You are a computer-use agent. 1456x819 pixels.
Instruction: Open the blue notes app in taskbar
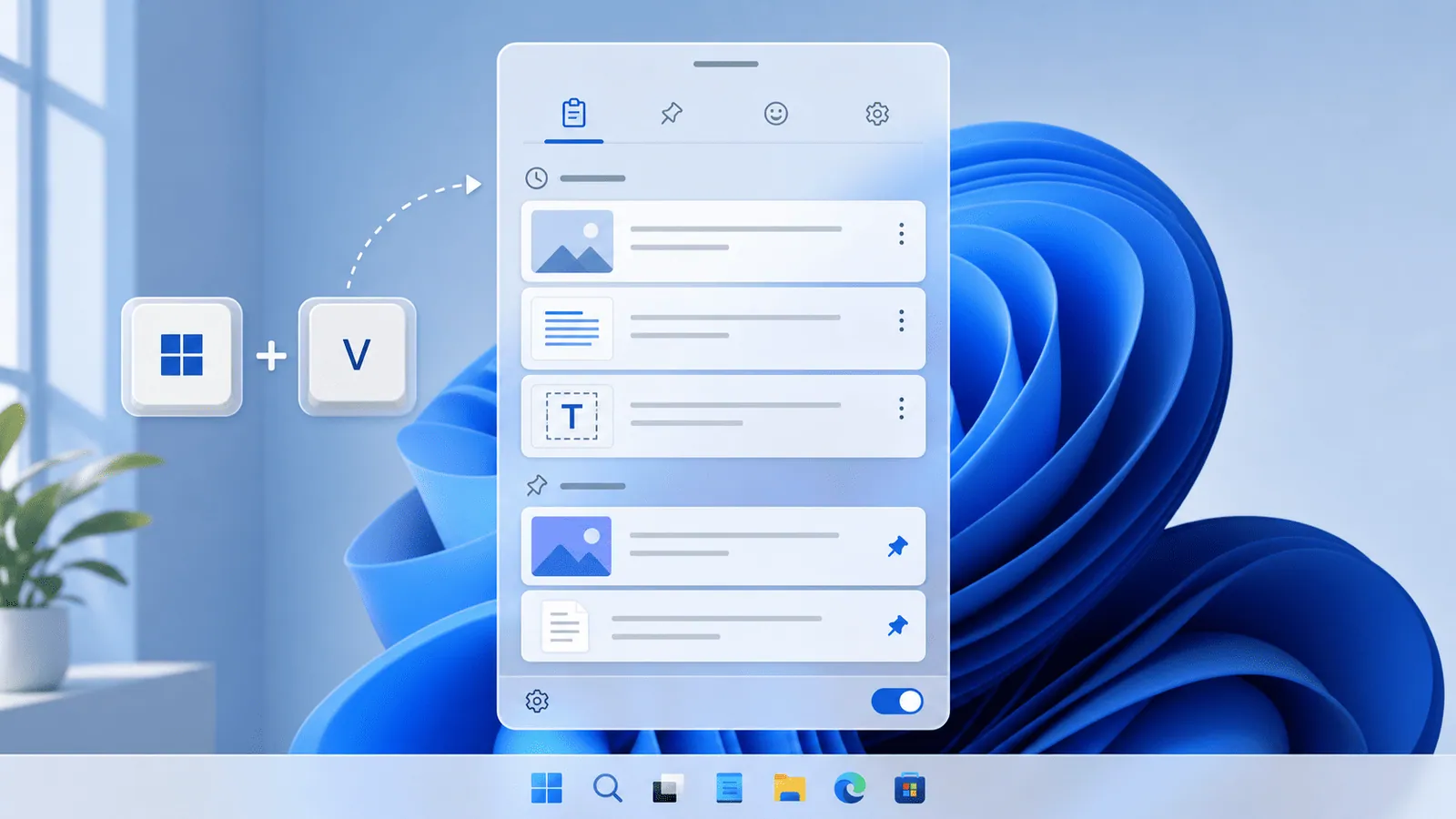(x=729, y=788)
